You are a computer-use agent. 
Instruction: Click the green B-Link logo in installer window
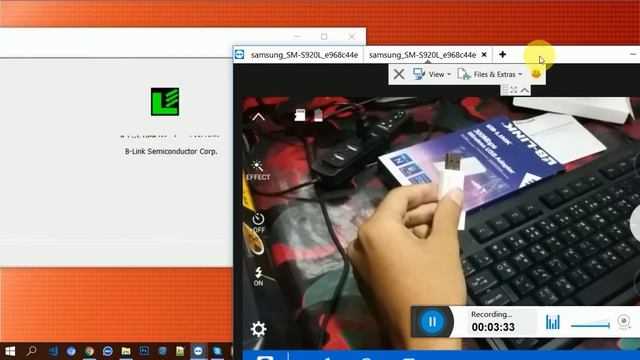point(165,102)
